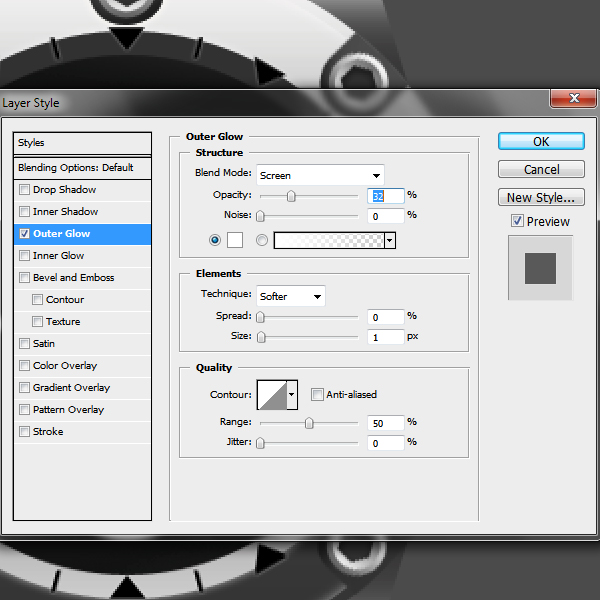Expand the glow gradient picker arrow
The height and width of the screenshot is (600, 600).
(390, 240)
